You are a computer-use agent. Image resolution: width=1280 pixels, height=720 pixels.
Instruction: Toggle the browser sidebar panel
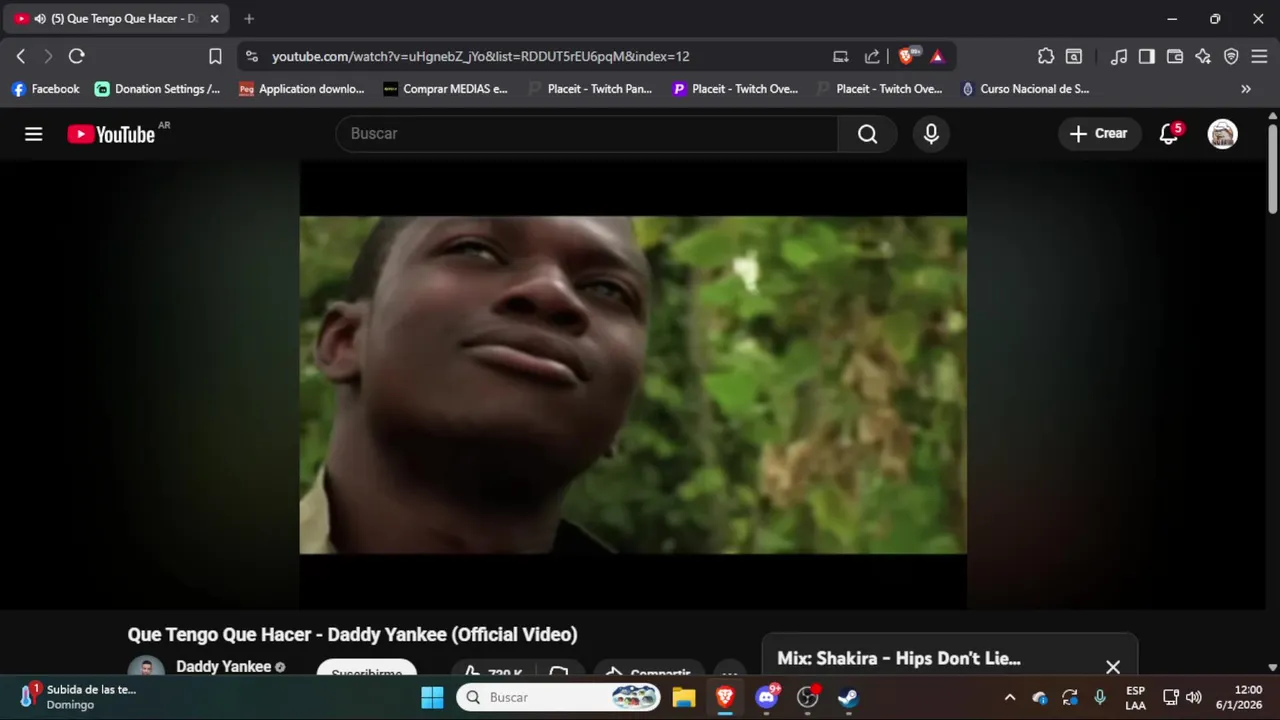click(x=1147, y=56)
